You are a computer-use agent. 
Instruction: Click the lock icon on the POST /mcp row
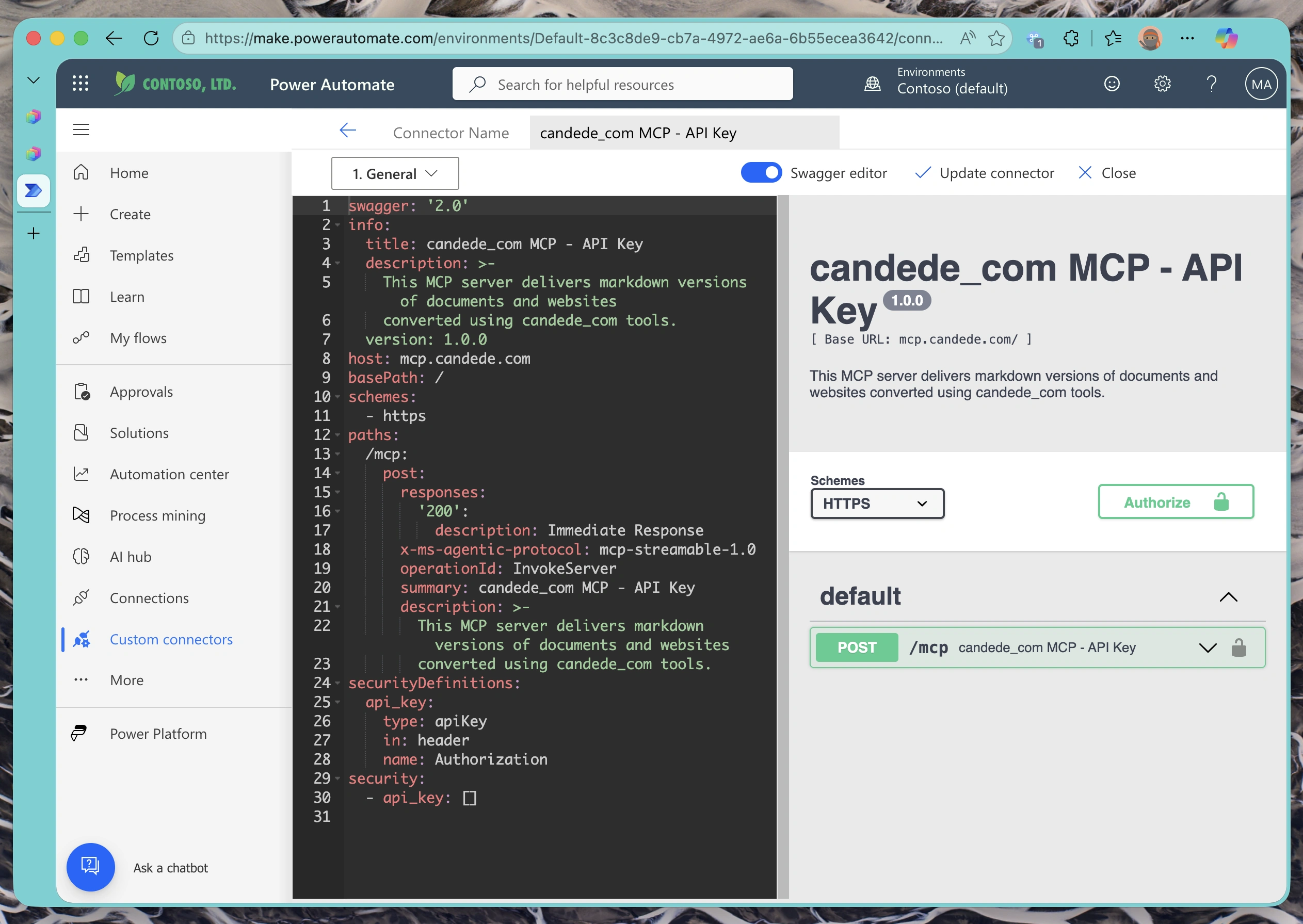pos(1238,647)
